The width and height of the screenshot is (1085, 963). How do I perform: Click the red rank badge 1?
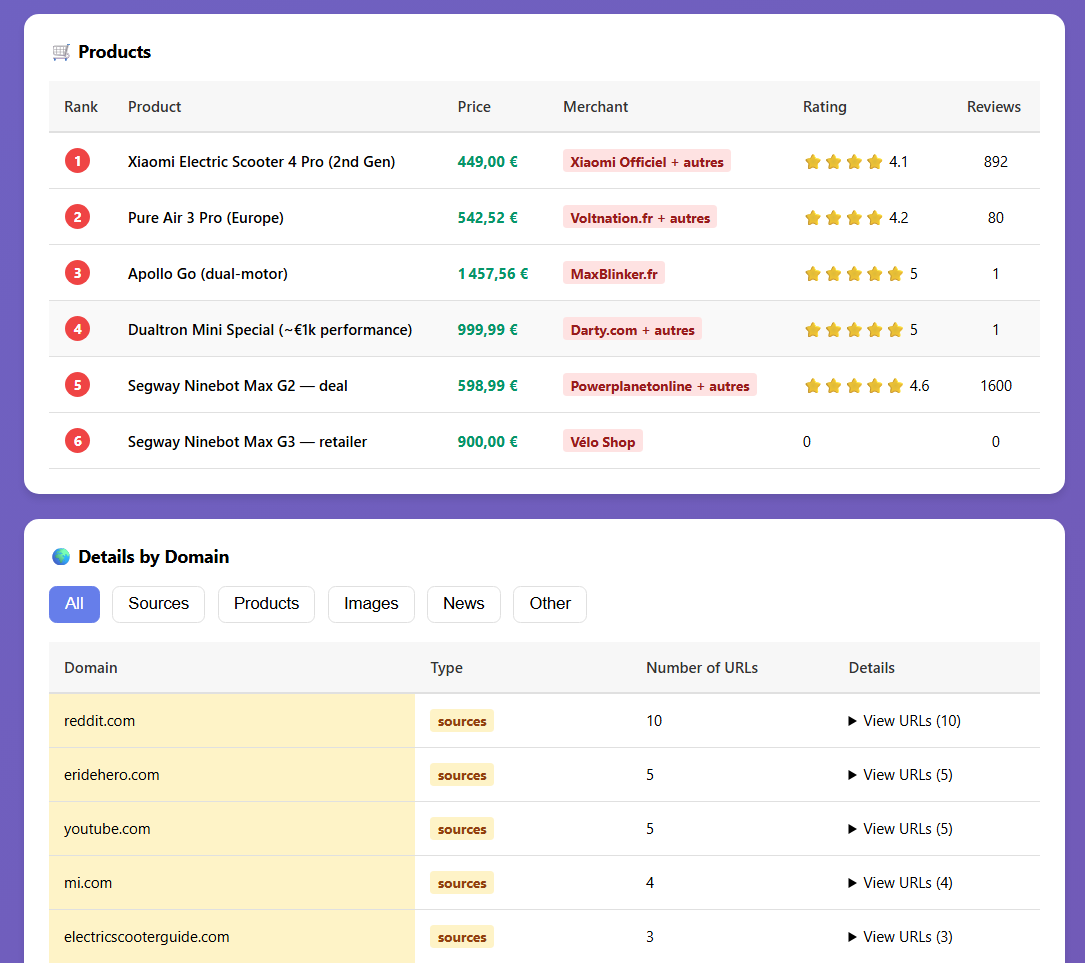77,161
